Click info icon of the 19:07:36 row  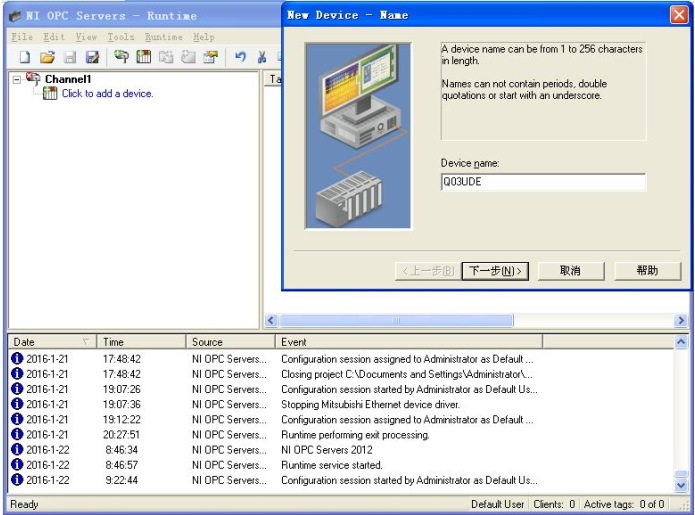tap(17, 404)
